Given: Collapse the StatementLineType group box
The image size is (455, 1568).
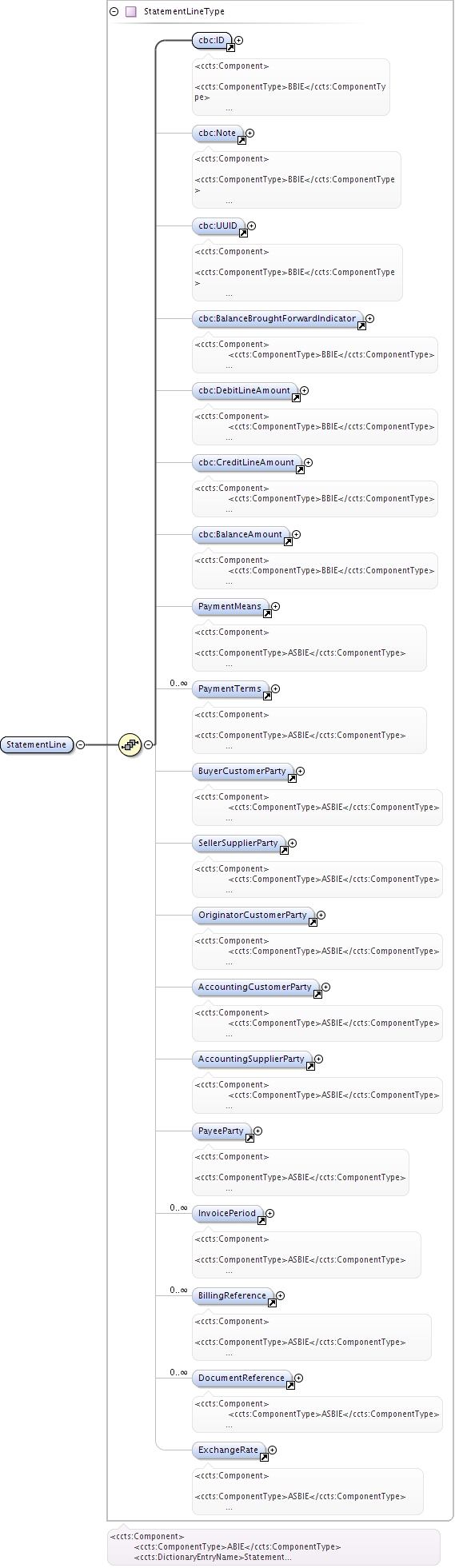Looking at the screenshot, I should (114, 12).
